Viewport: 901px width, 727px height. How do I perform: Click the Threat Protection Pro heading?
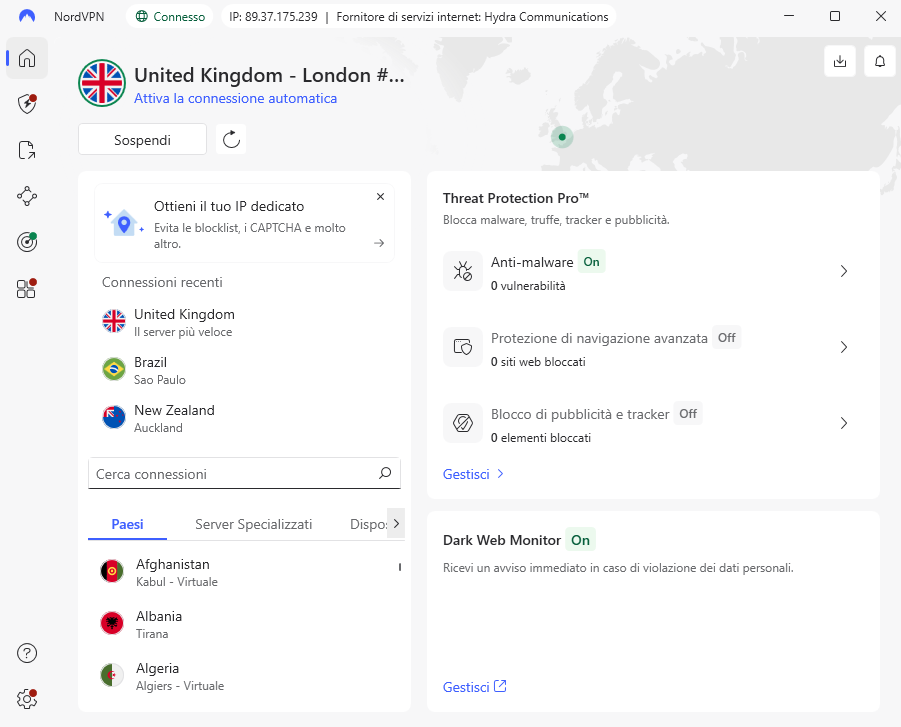515,198
